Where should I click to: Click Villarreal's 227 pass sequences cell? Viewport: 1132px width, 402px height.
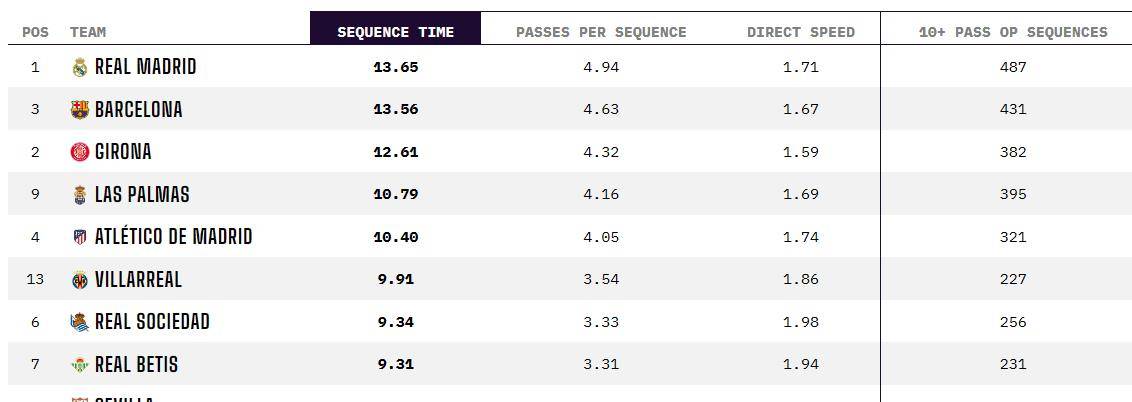(1013, 280)
